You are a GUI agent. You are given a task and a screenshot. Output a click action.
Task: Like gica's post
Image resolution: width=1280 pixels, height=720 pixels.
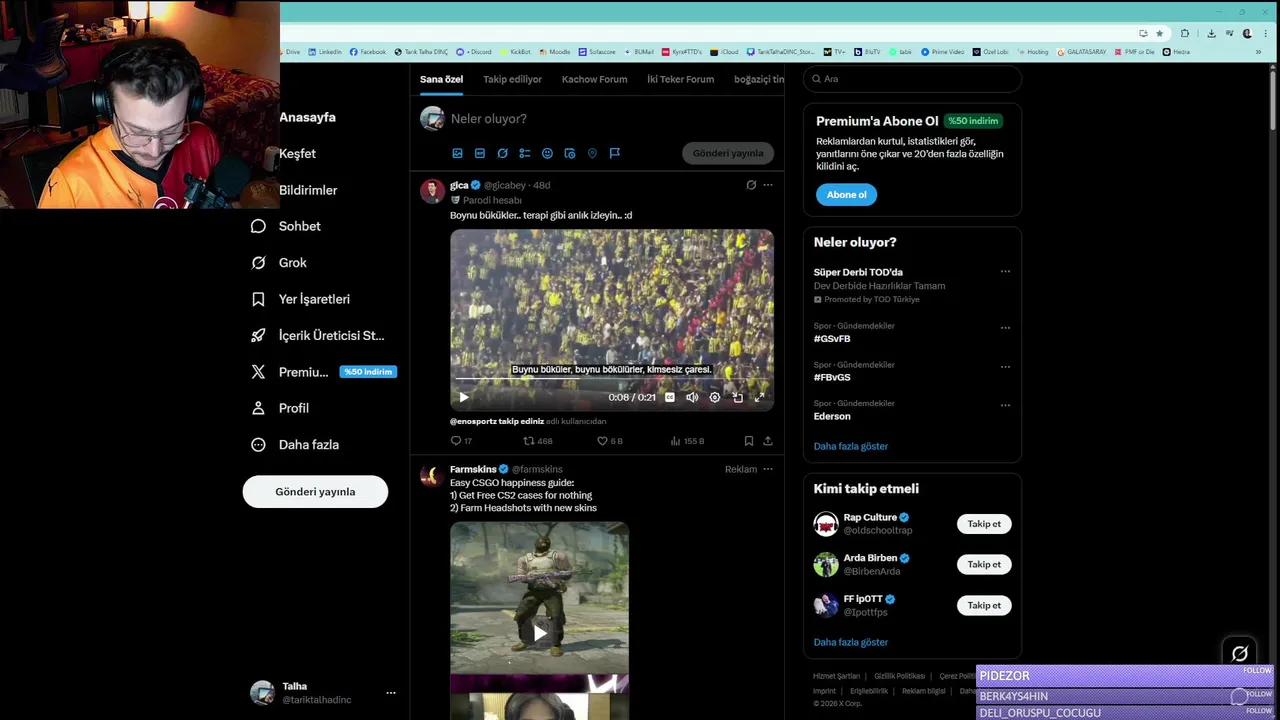(610, 441)
